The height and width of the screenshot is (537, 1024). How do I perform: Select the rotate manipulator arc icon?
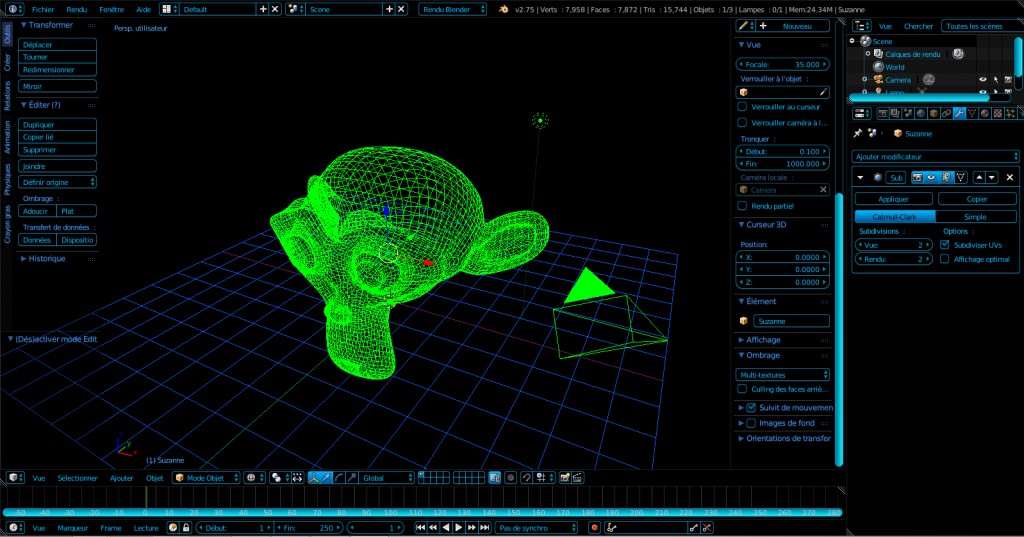pos(338,478)
